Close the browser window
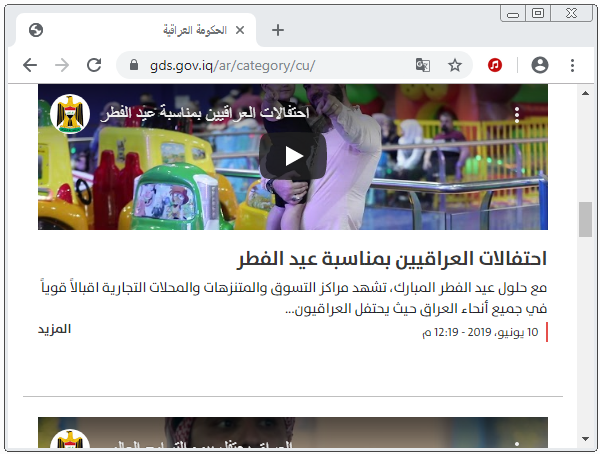 pyautogui.click(x=571, y=13)
